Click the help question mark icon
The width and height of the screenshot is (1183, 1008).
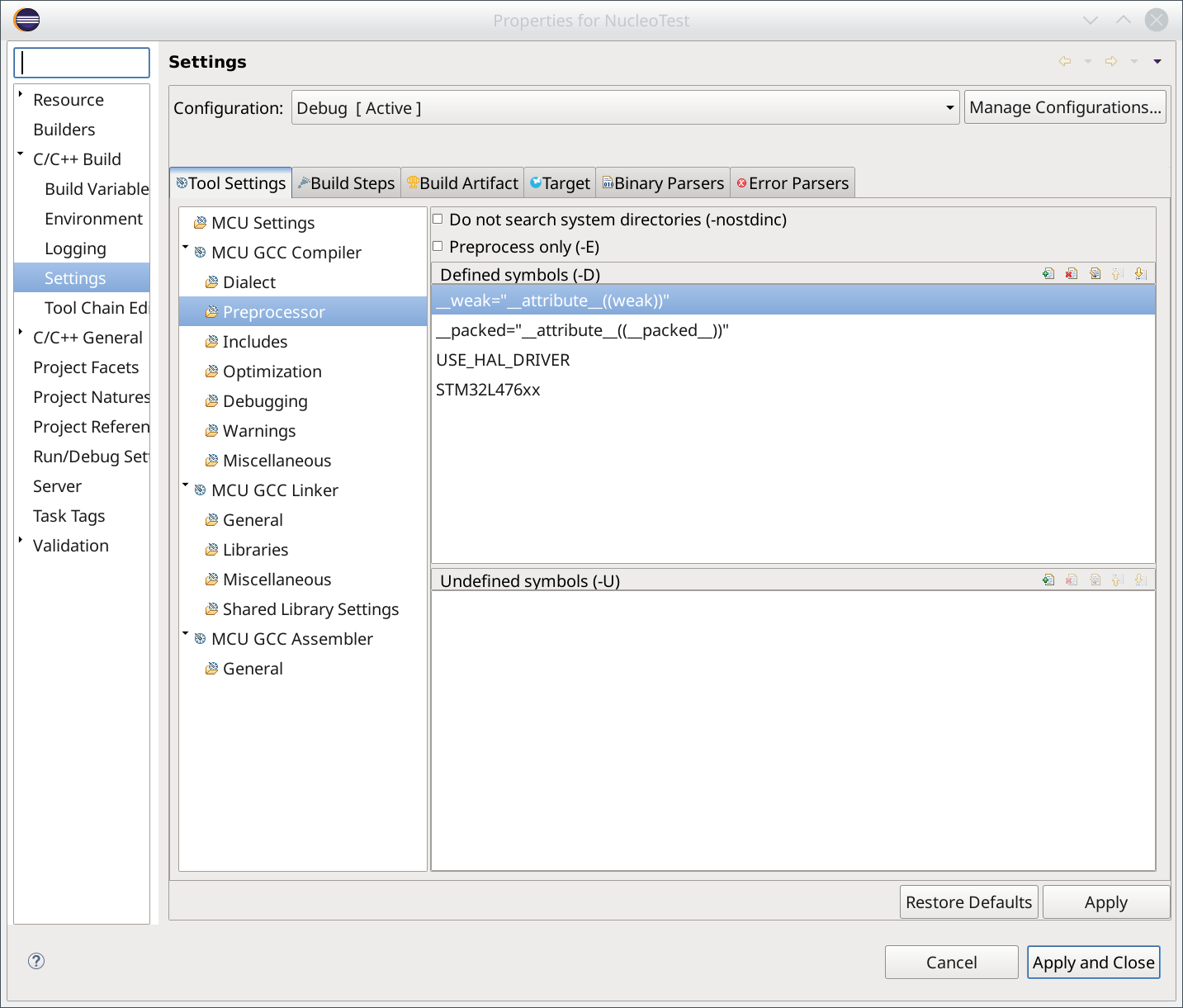tap(36, 961)
